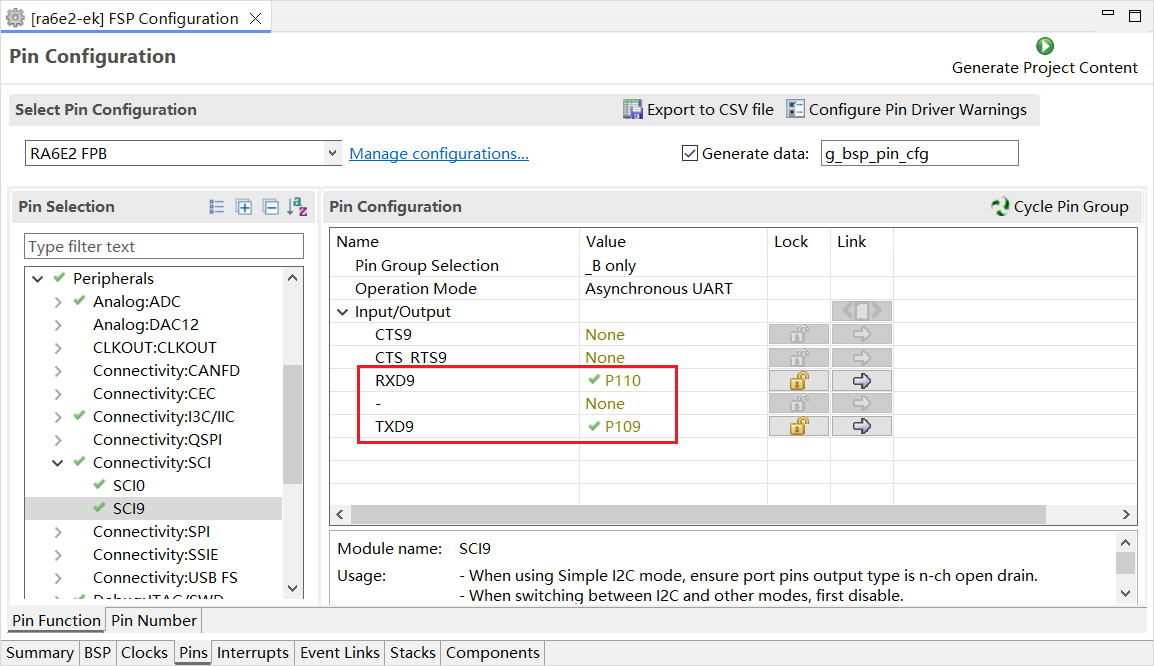1154x666 pixels.
Task: Click the link arrow for TXD9
Action: click(x=861, y=427)
